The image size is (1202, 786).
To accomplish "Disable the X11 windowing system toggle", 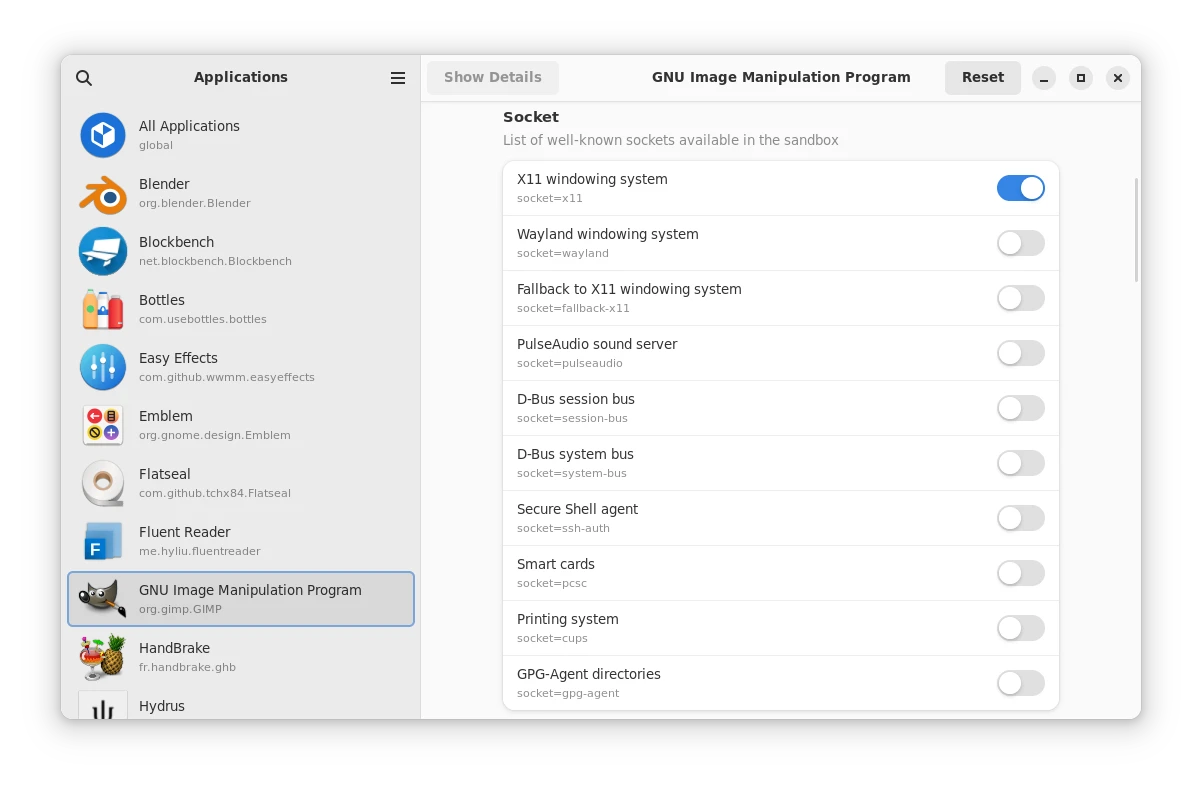I will click(1020, 188).
